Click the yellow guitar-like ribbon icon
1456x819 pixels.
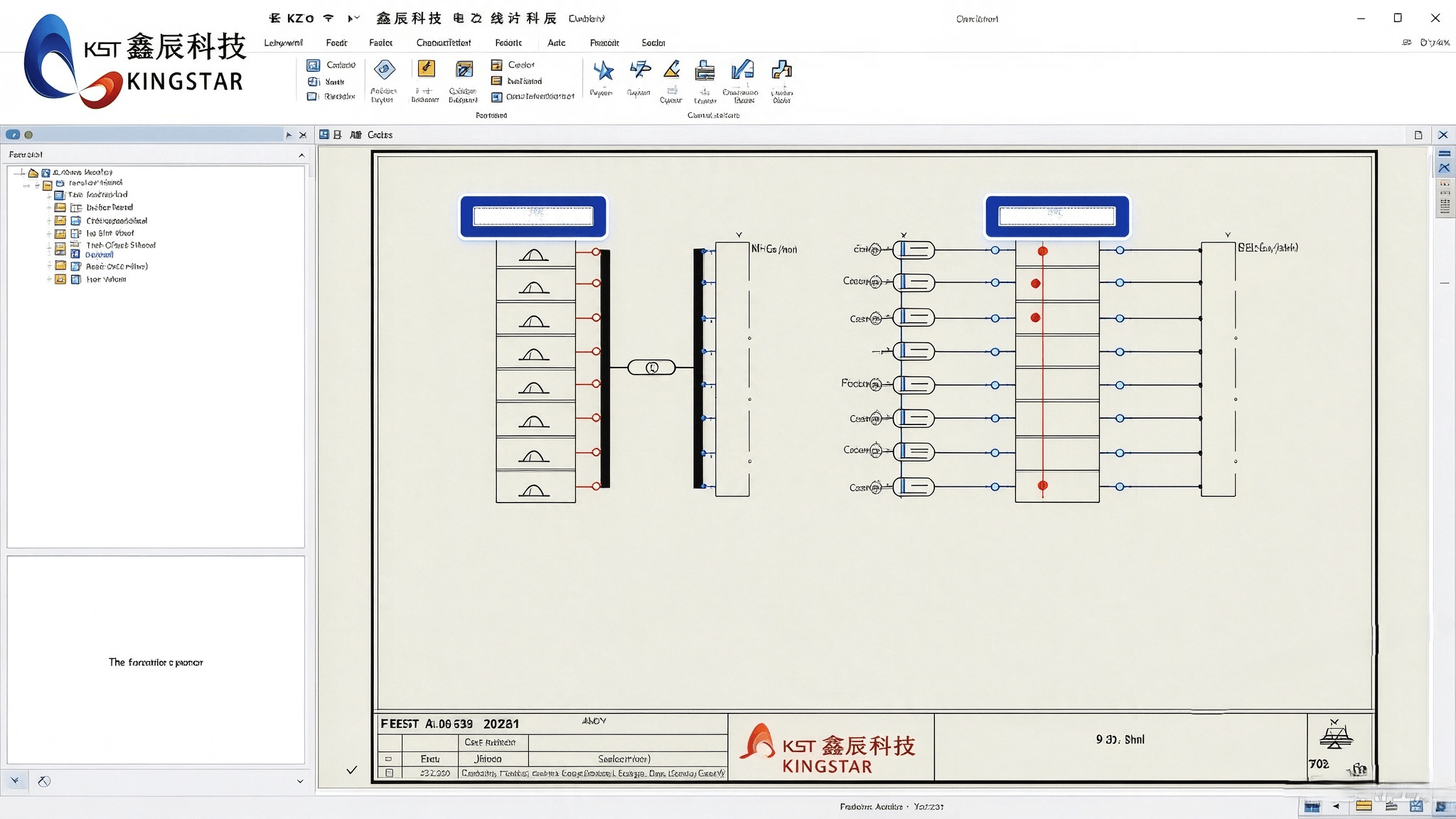click(426, 69)
